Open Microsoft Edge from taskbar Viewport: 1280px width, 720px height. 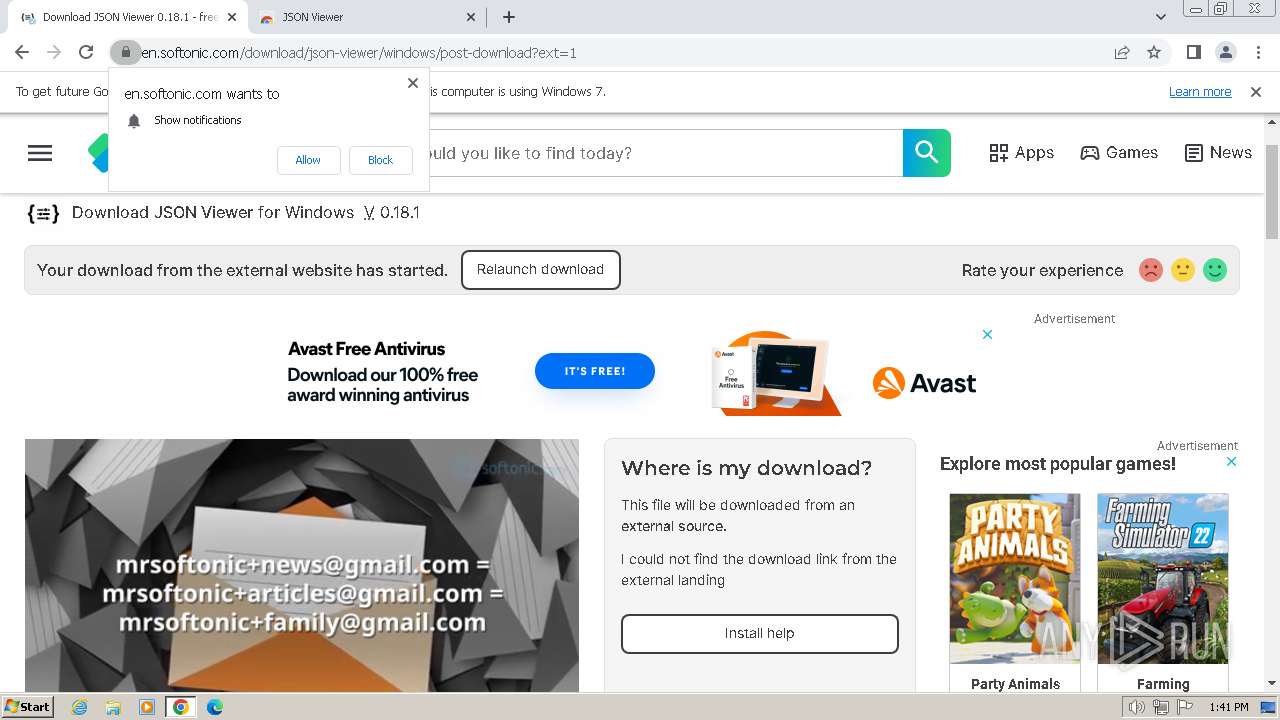coord(215,707)
